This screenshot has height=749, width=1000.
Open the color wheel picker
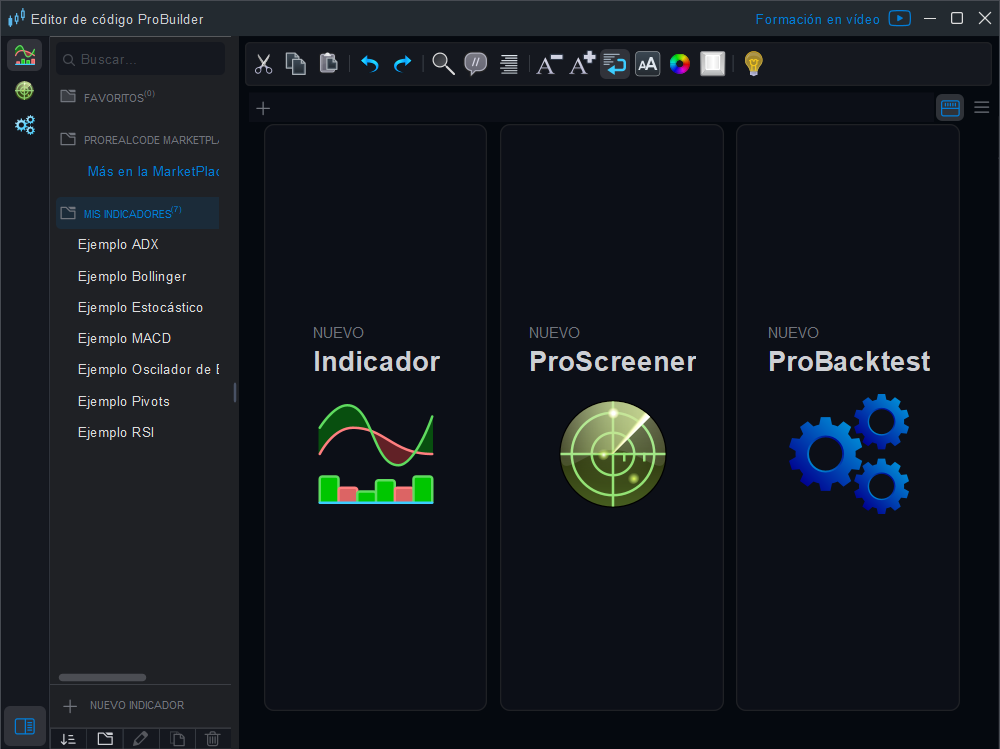(x=680, y=64)
